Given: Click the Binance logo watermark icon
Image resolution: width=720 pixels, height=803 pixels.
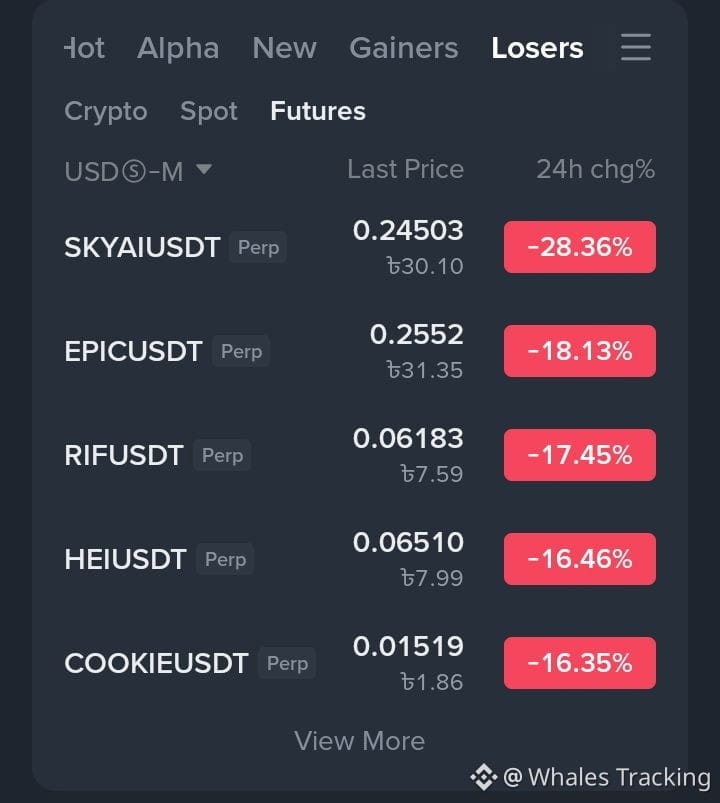Looking at the screenshot, I should pos(483,776).
